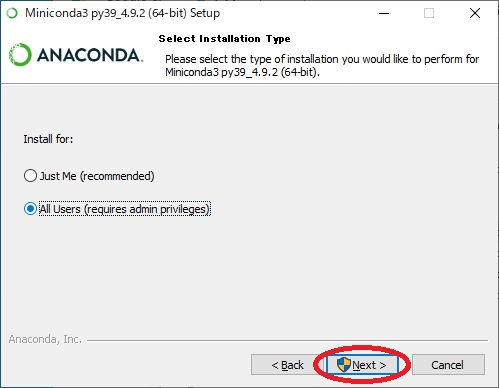This screenshot has height=388, width=499.
Task: Click the Miniconda3 icon in the title bar
Action: coord(12,13)
